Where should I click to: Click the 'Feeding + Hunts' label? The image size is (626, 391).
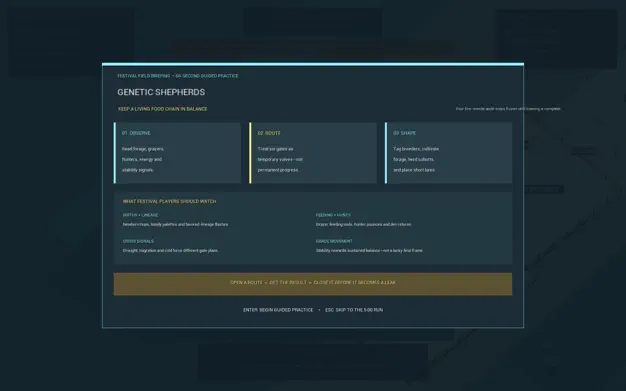333,215
